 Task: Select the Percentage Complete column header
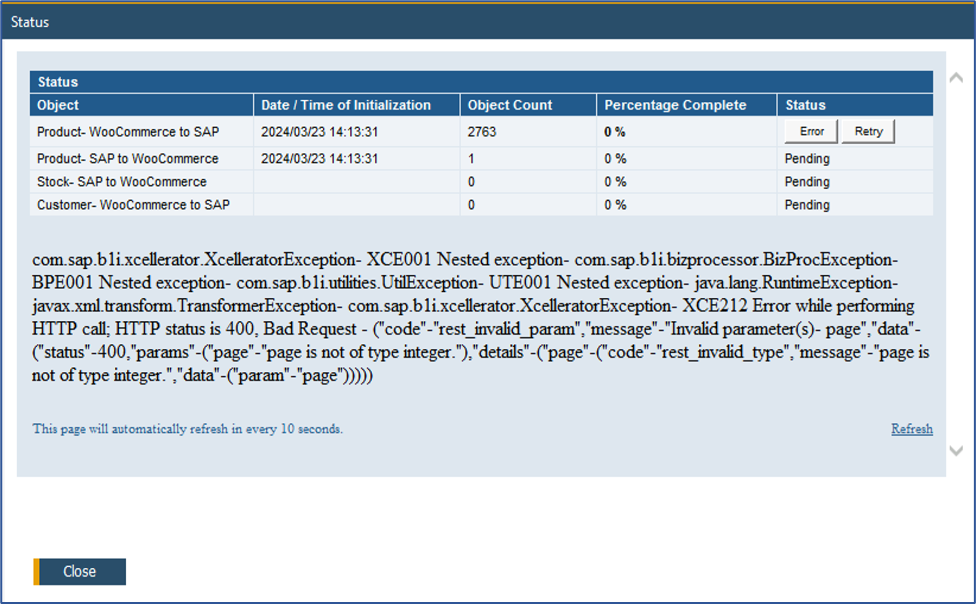pyautogui.click(x=675, y=105)
